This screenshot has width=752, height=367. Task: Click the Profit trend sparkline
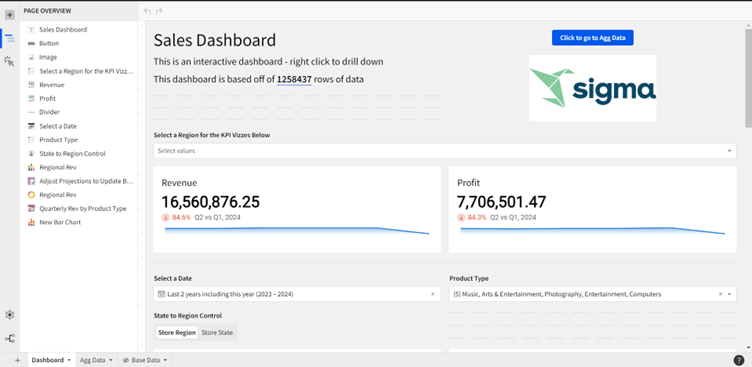(592, 231)
